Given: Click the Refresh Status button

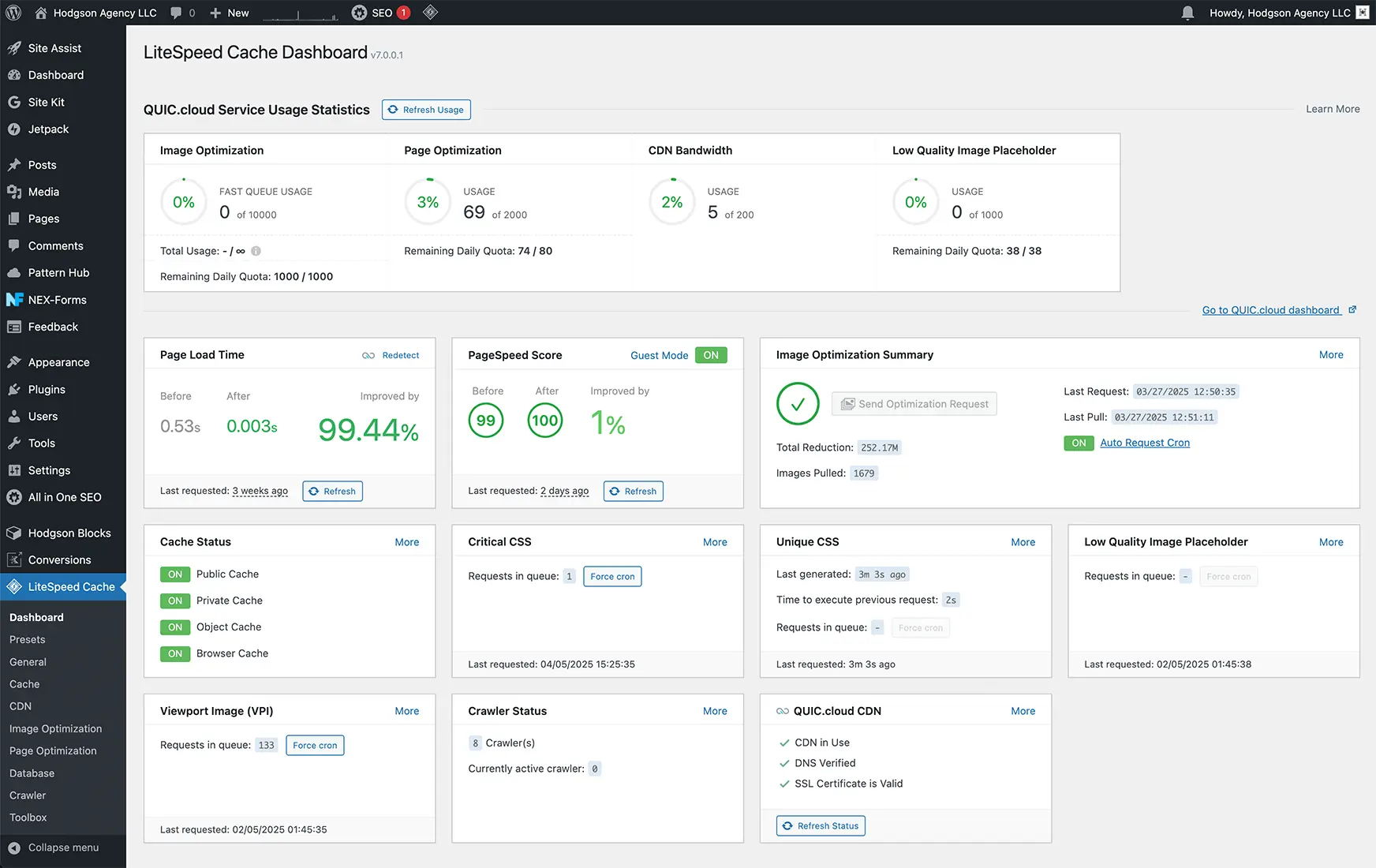Looking at the screenshot, I should coord(821,826).
